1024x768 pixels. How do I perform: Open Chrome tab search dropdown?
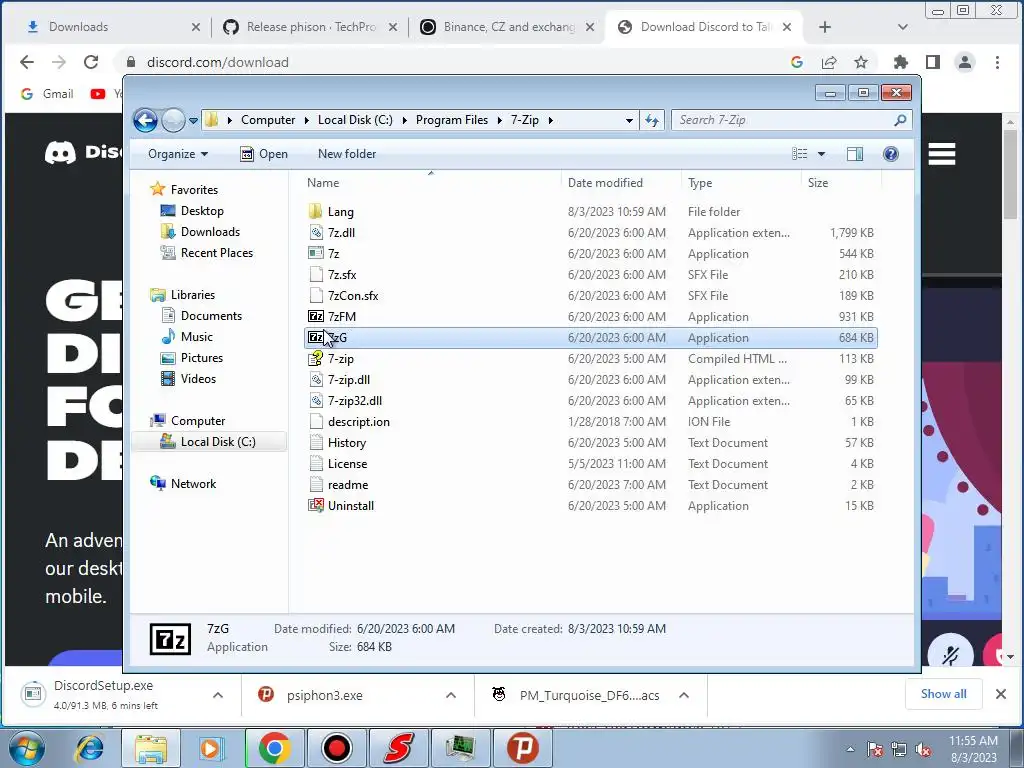tap(903, 27)
